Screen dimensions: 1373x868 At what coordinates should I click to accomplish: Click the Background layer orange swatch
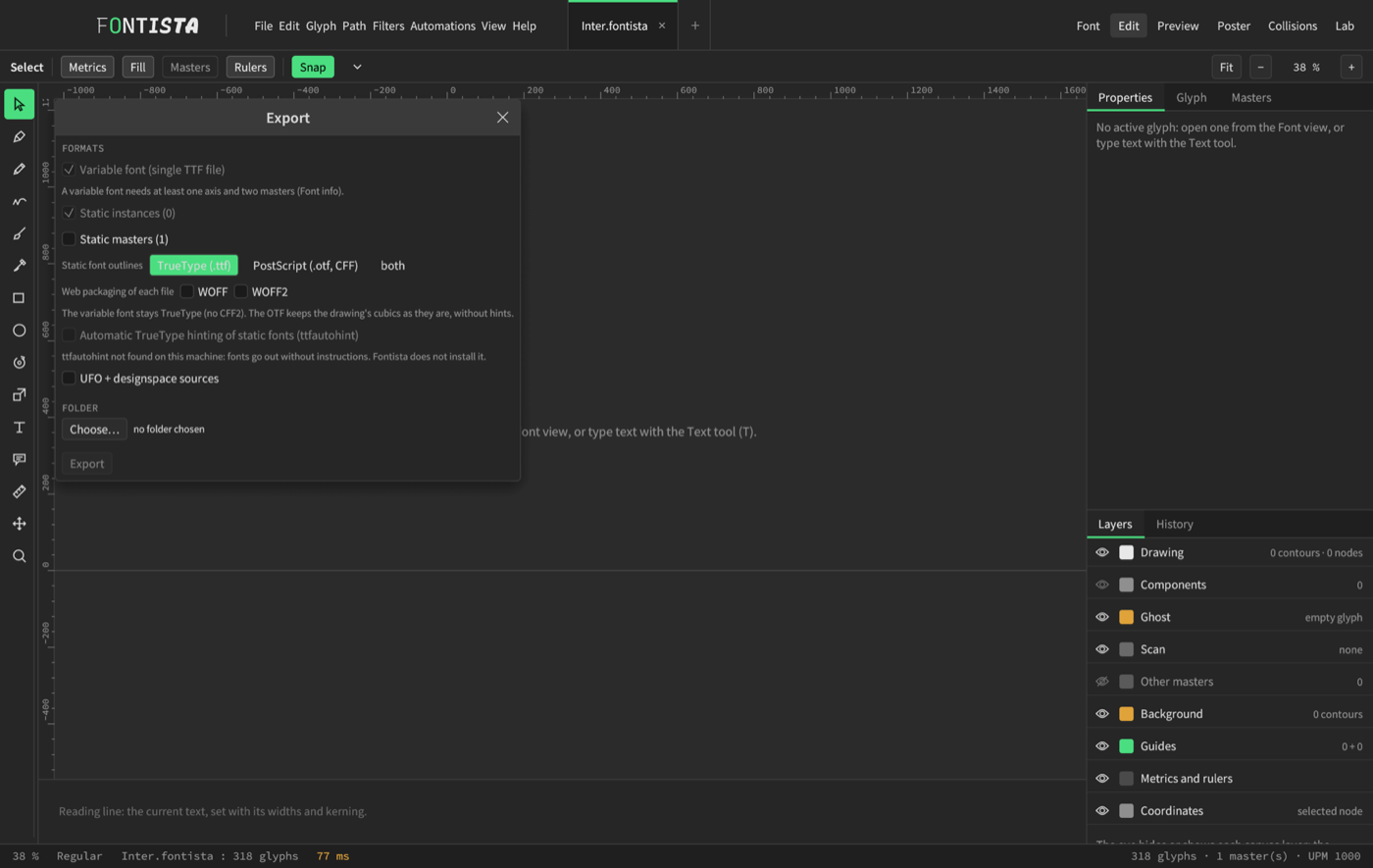(1126, 714)
